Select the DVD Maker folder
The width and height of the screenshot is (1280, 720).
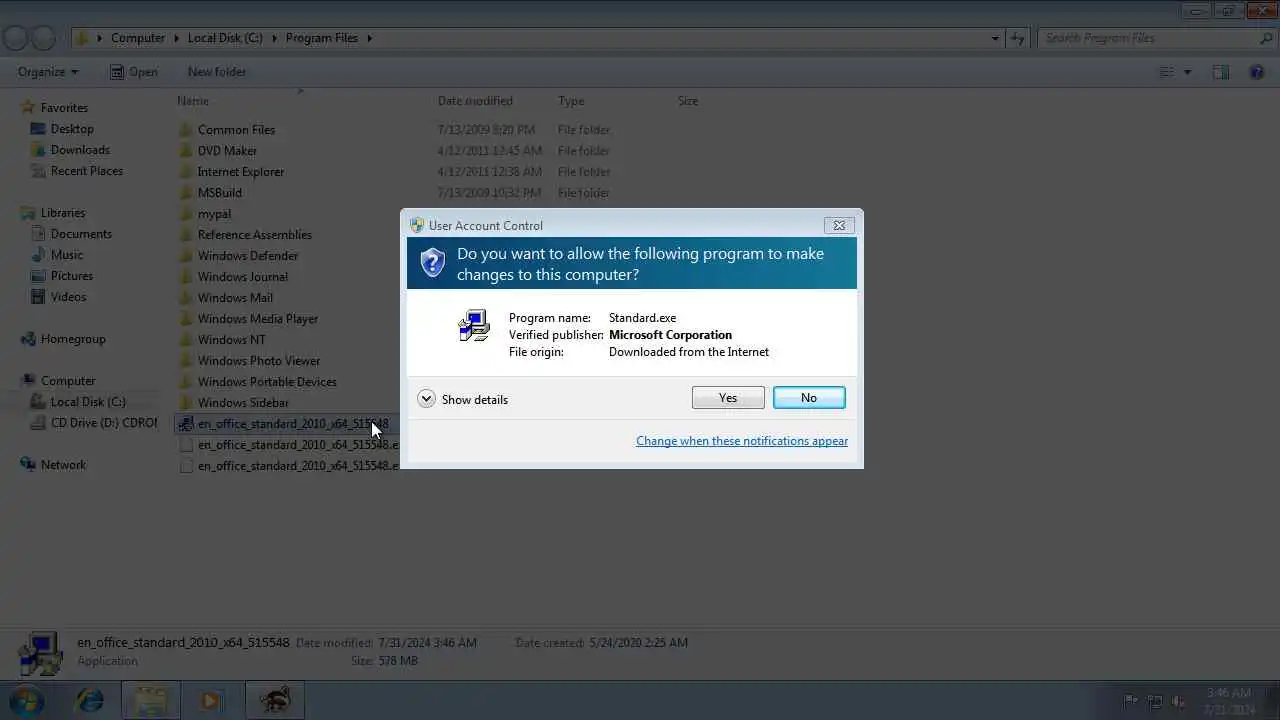click(227, 151)
